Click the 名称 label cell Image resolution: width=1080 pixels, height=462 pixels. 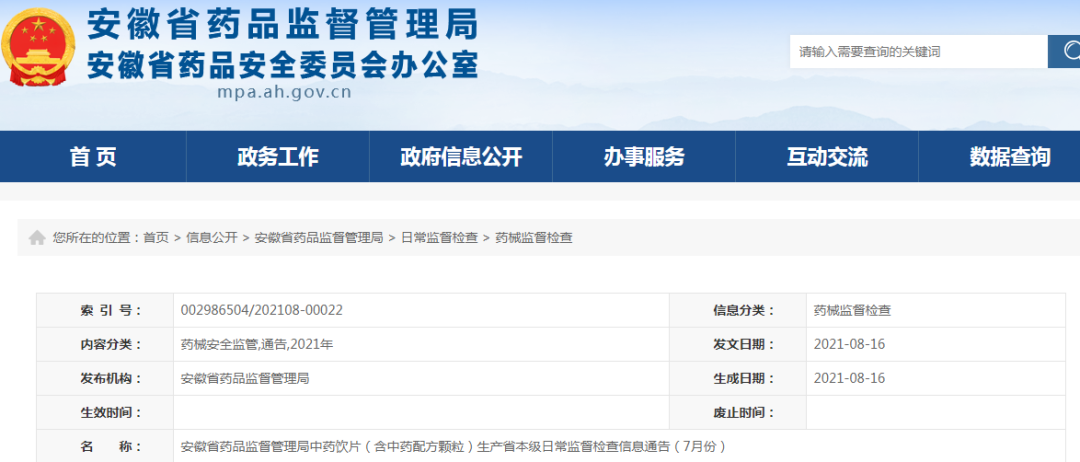click(105, 446)
